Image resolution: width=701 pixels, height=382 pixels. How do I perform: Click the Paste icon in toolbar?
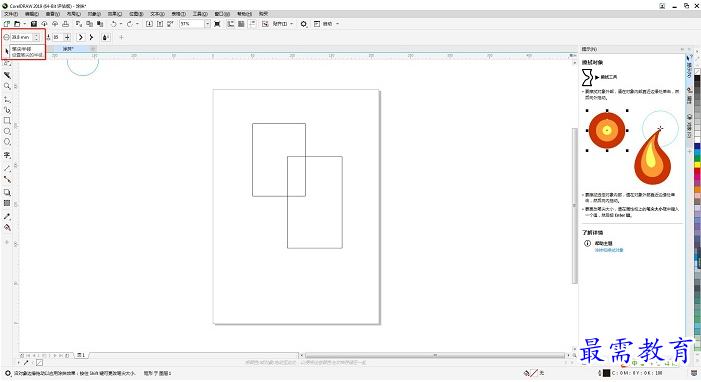coord(100,24)
